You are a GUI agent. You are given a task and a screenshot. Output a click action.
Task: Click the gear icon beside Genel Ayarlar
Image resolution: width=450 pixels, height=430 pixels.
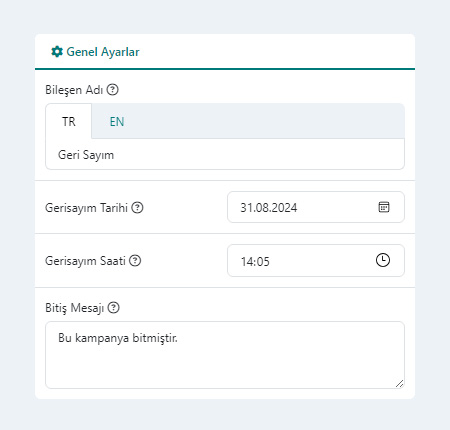(57, 52)
